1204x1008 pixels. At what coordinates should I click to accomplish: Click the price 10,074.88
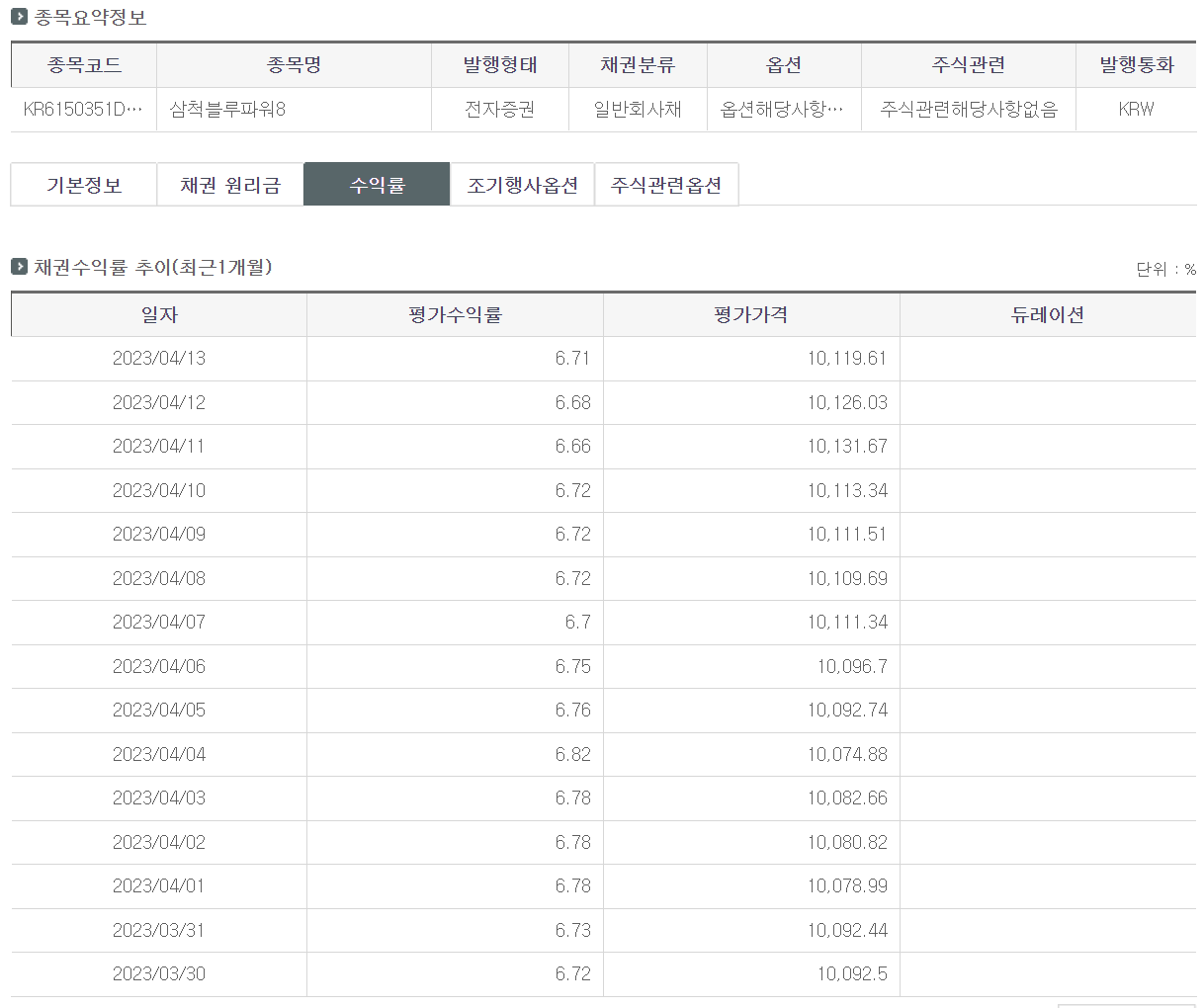(847, 755)
